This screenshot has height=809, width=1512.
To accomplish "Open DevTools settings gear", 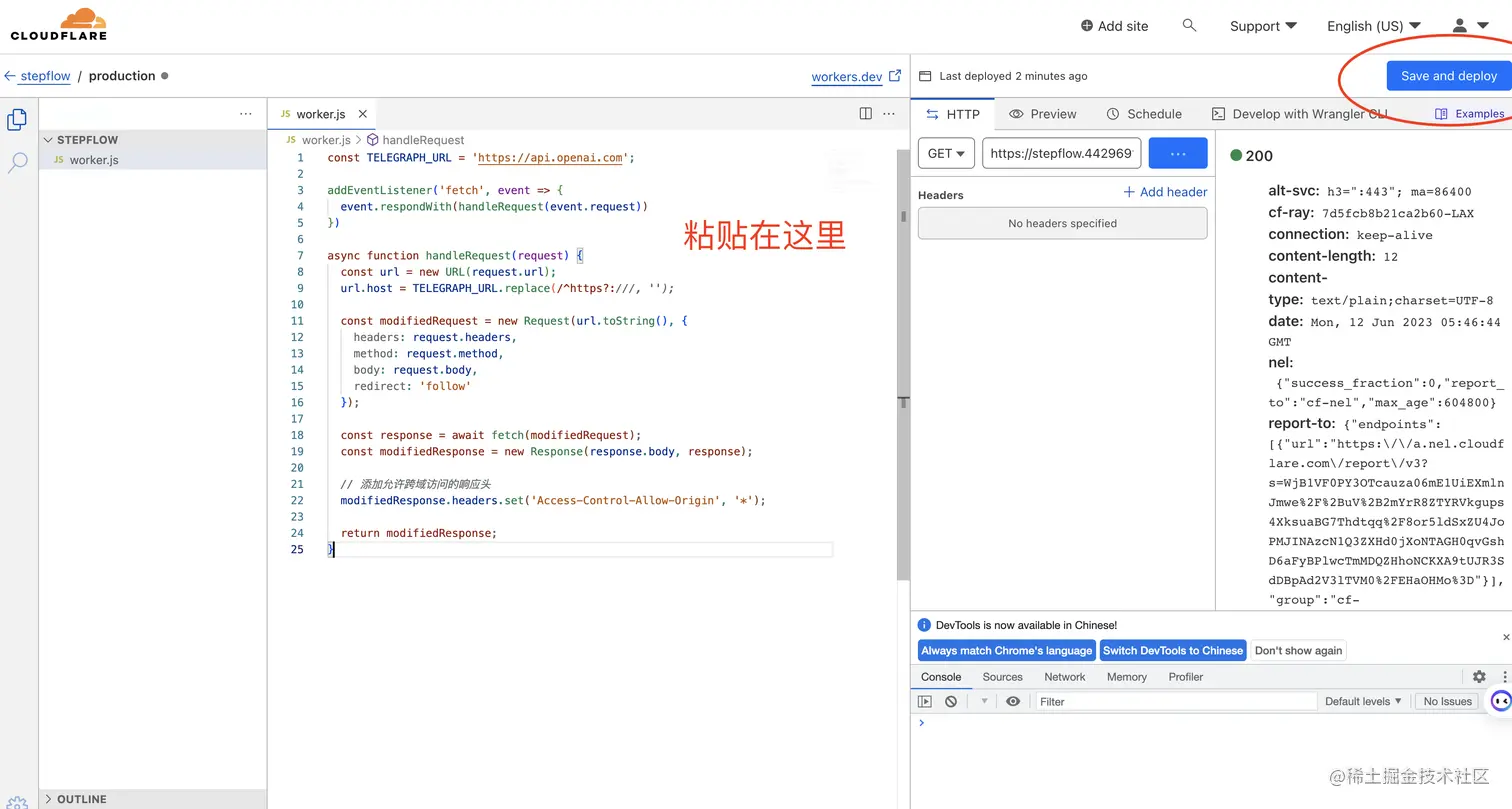I will pyautogui.click(x=1479, y=677).
